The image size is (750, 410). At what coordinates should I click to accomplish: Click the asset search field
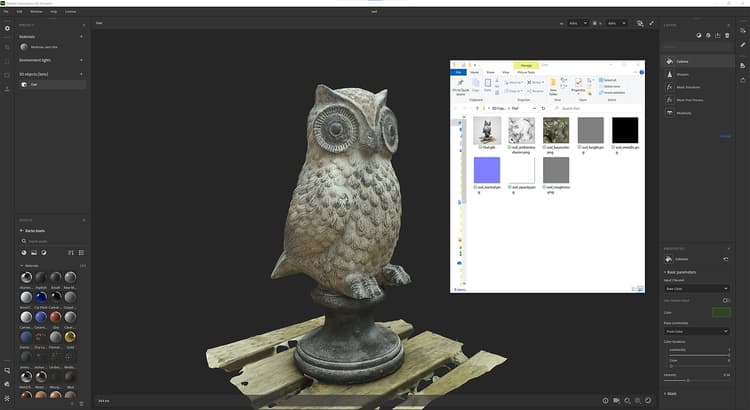pyautogui.click(x=53, y=241)
